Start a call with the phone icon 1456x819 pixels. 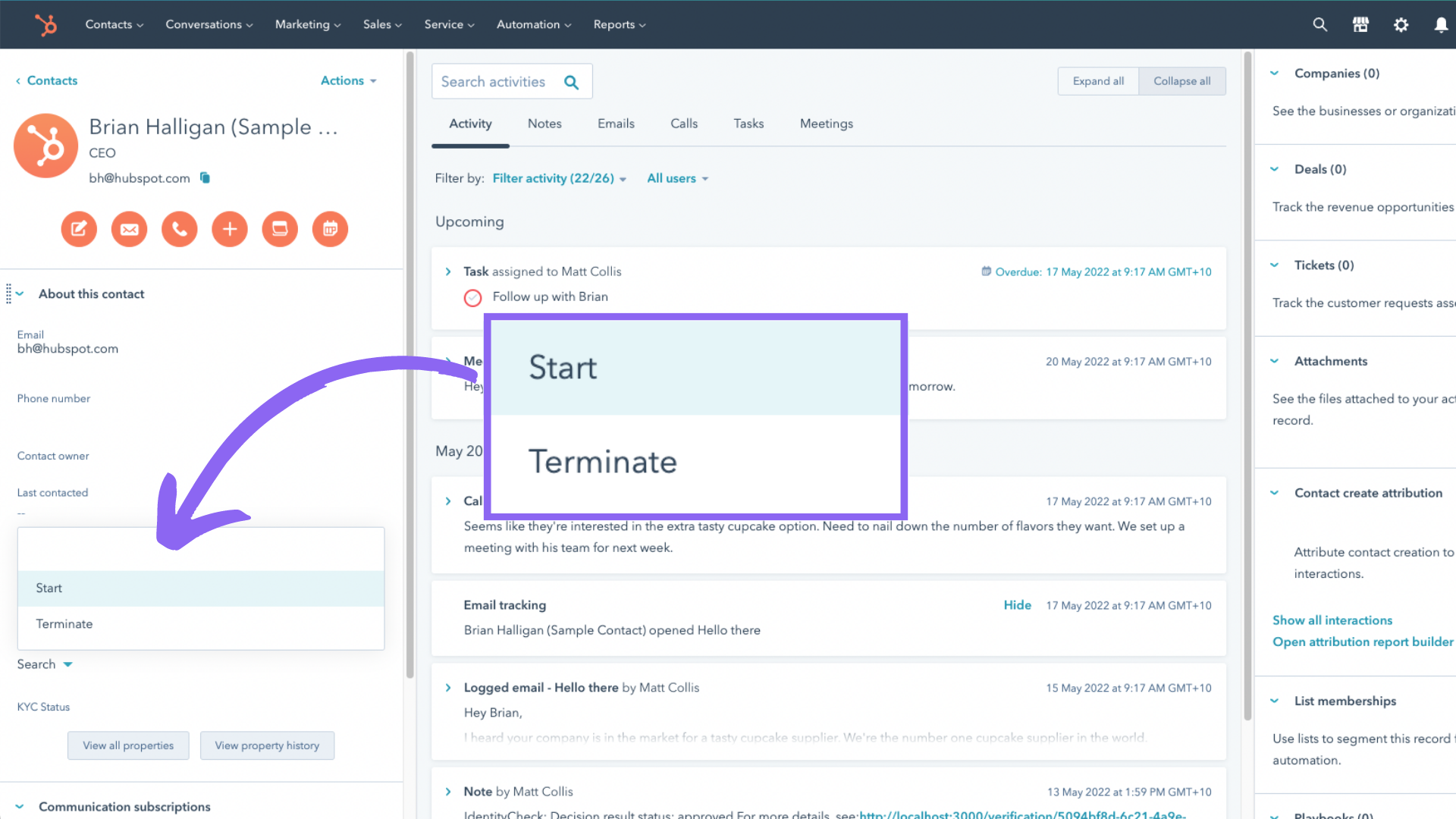[x=179, y=229]
